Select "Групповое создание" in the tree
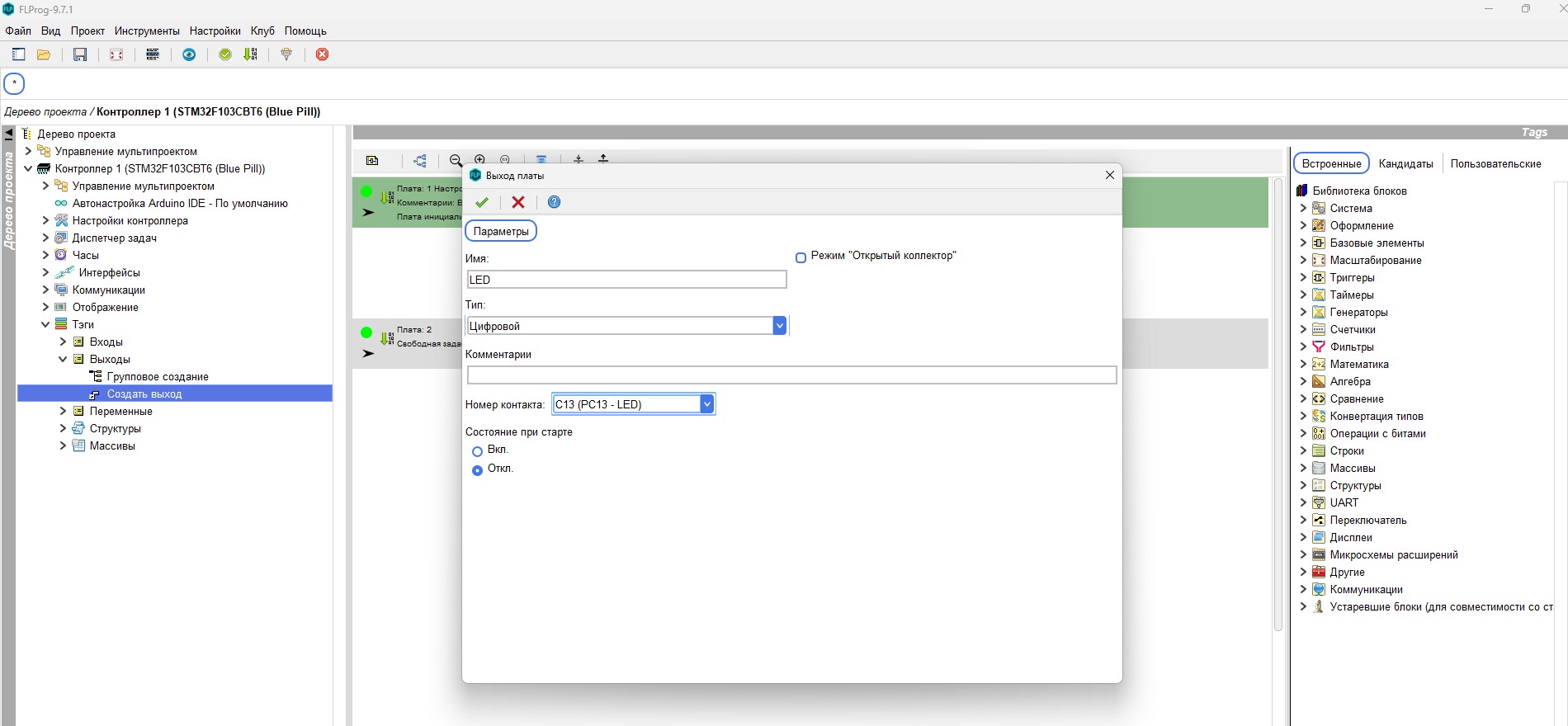Viewport: 1568px width, 726px height. 158,376
